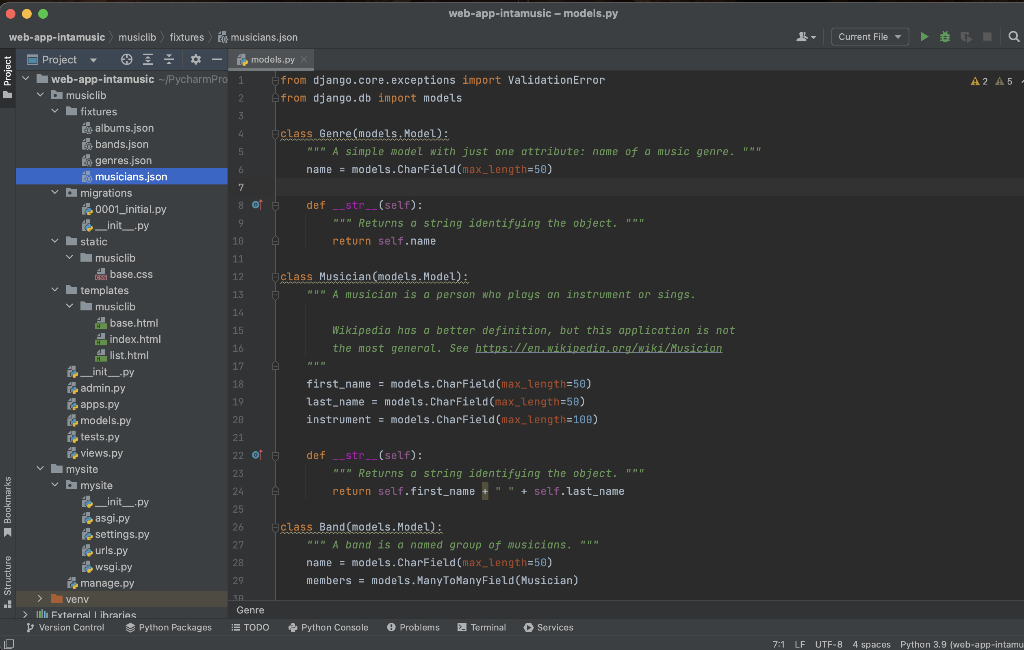This screenshot has height=650, width=1024.
Task: Hide the Project tool window
Action: [216, 60]
